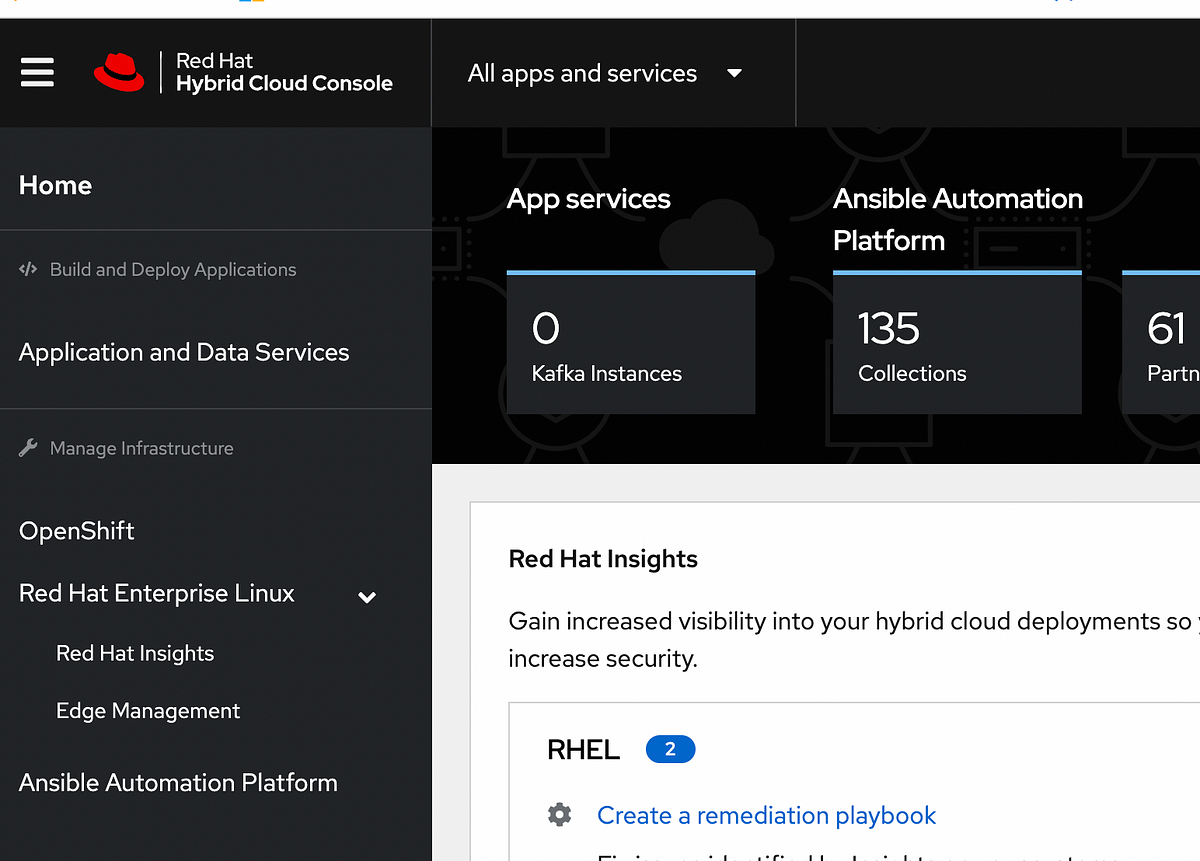The height and width of the screenshot is (861, 1200).
Task: Open Edge Management sidebar item
Action: pos(148,711)
